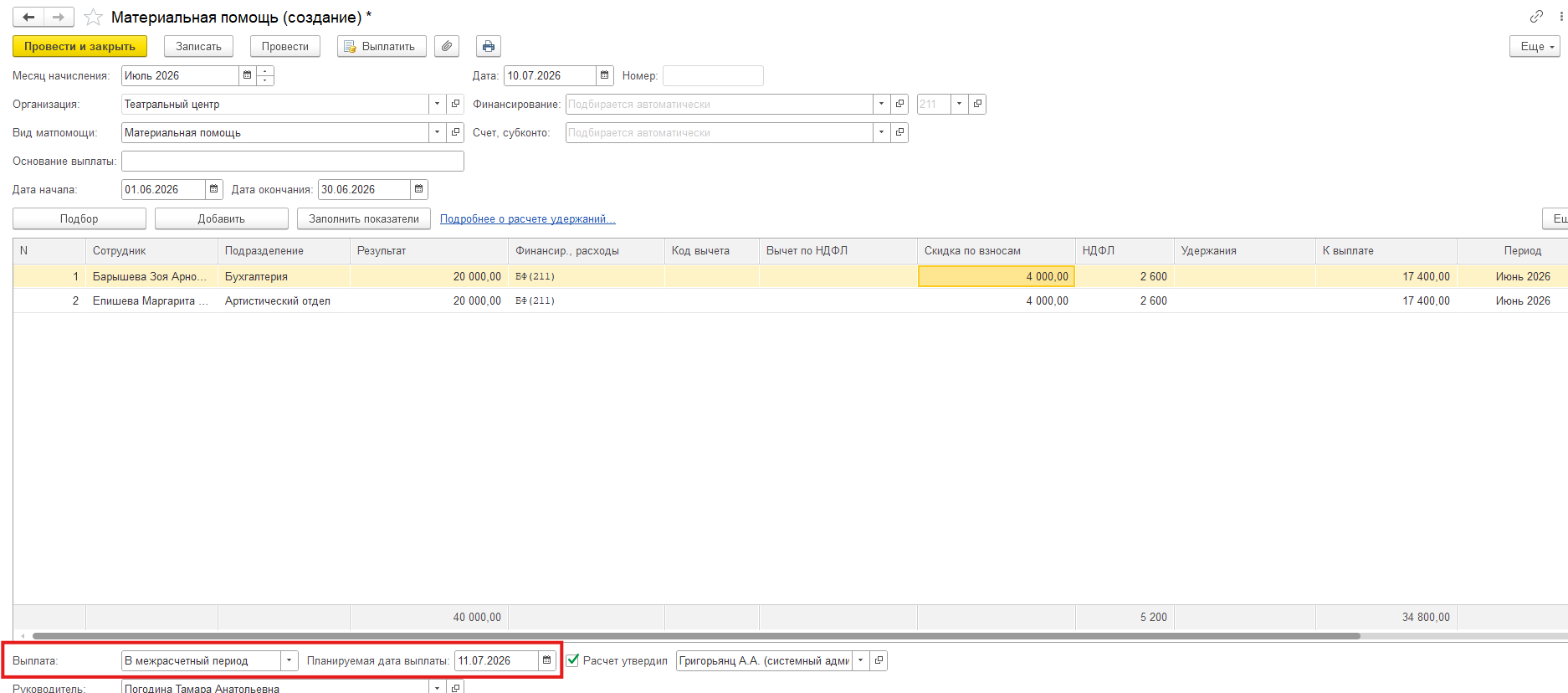Click the Вычет по НДФЛ column header
1568x693 pixels.
[x=838, y=250]
